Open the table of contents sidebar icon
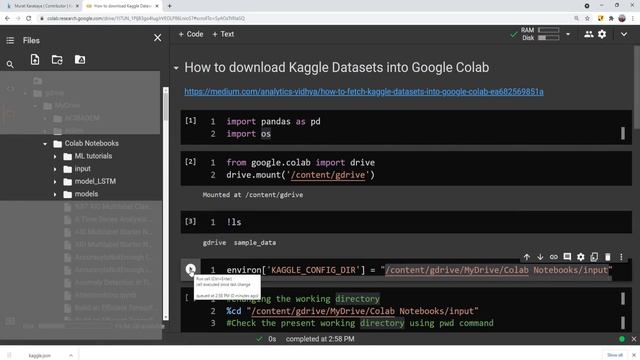 pos(10,40)
